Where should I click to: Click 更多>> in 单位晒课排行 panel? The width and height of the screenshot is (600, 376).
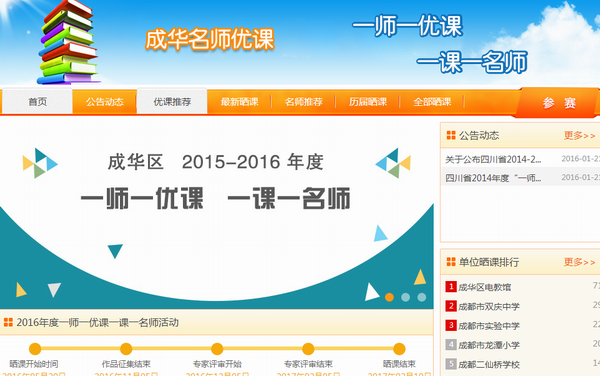click(x=579, y=262)
